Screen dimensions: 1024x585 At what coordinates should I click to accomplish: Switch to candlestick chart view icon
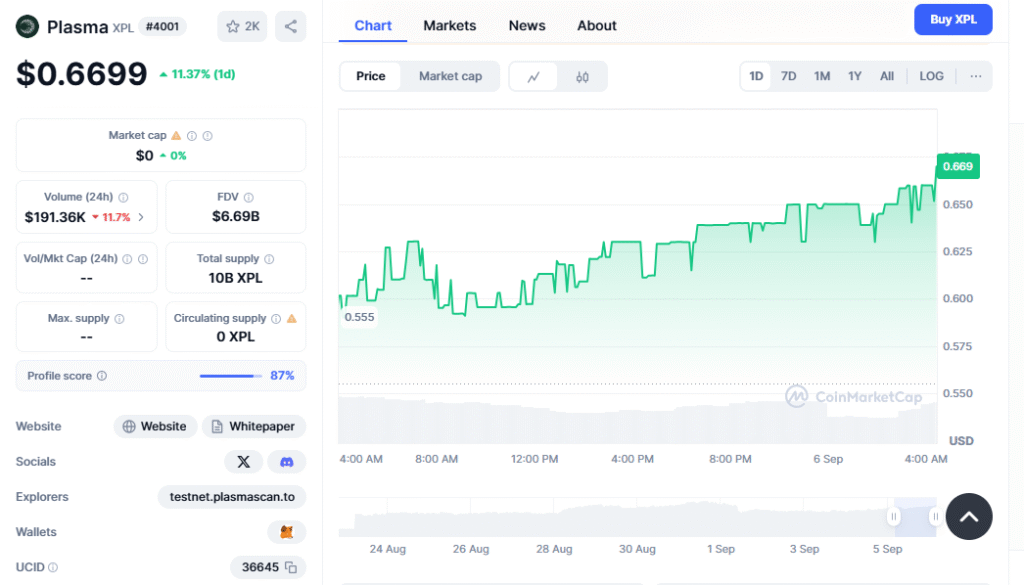pos(582,76)
